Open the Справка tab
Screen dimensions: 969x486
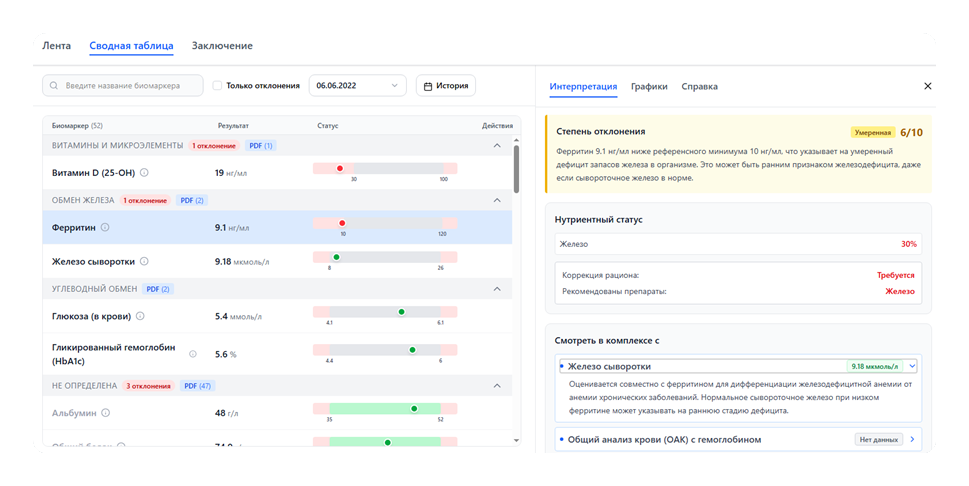click(x=700, y=87)
